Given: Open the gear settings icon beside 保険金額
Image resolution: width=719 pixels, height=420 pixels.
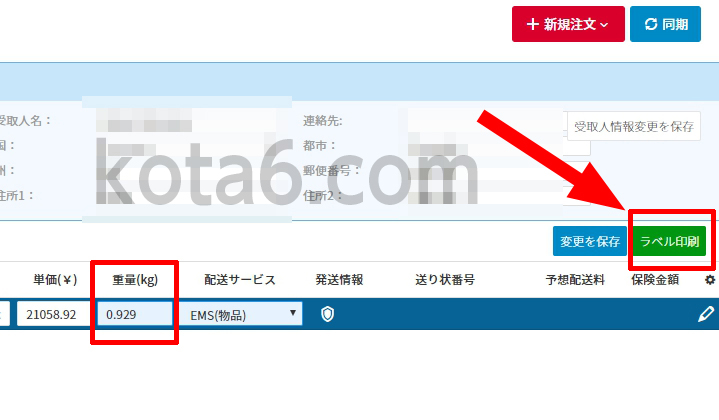Looking at the screenshot, I should coord(710,280).
